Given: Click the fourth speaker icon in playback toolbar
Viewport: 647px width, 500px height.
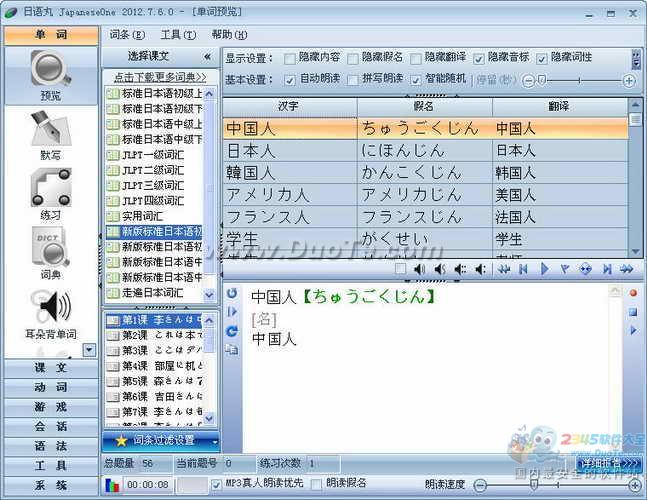Looking at the screenshot, I should [480, 269].
